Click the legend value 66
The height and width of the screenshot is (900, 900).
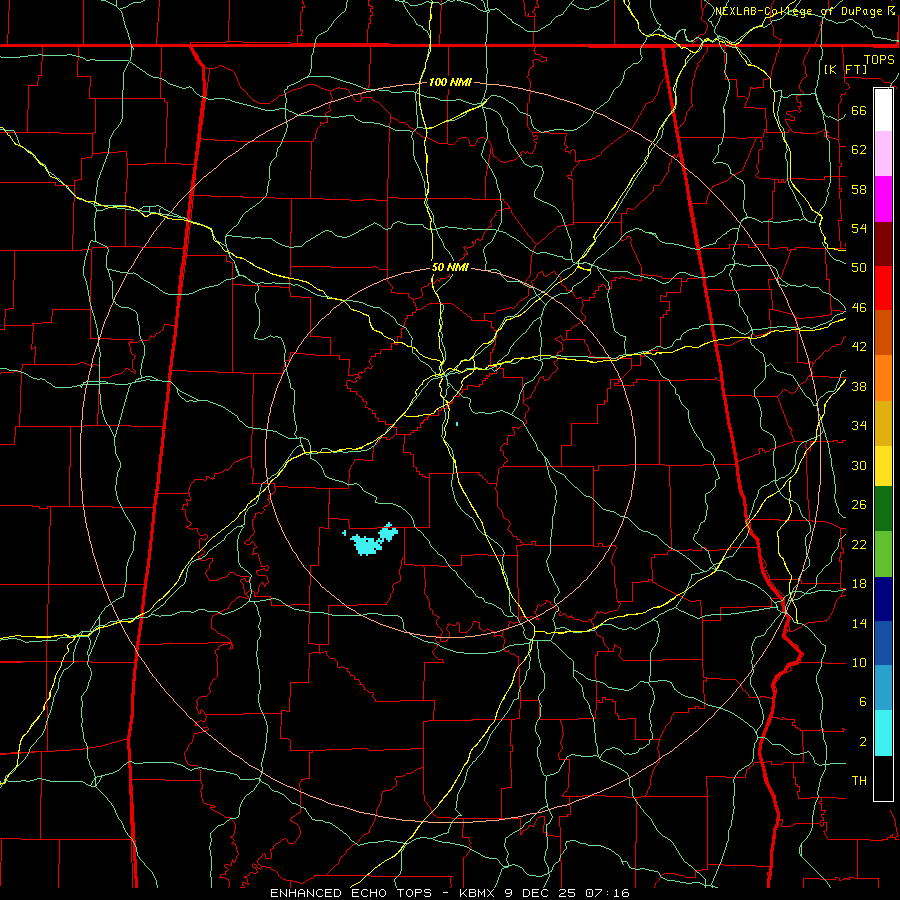point(859,110)
